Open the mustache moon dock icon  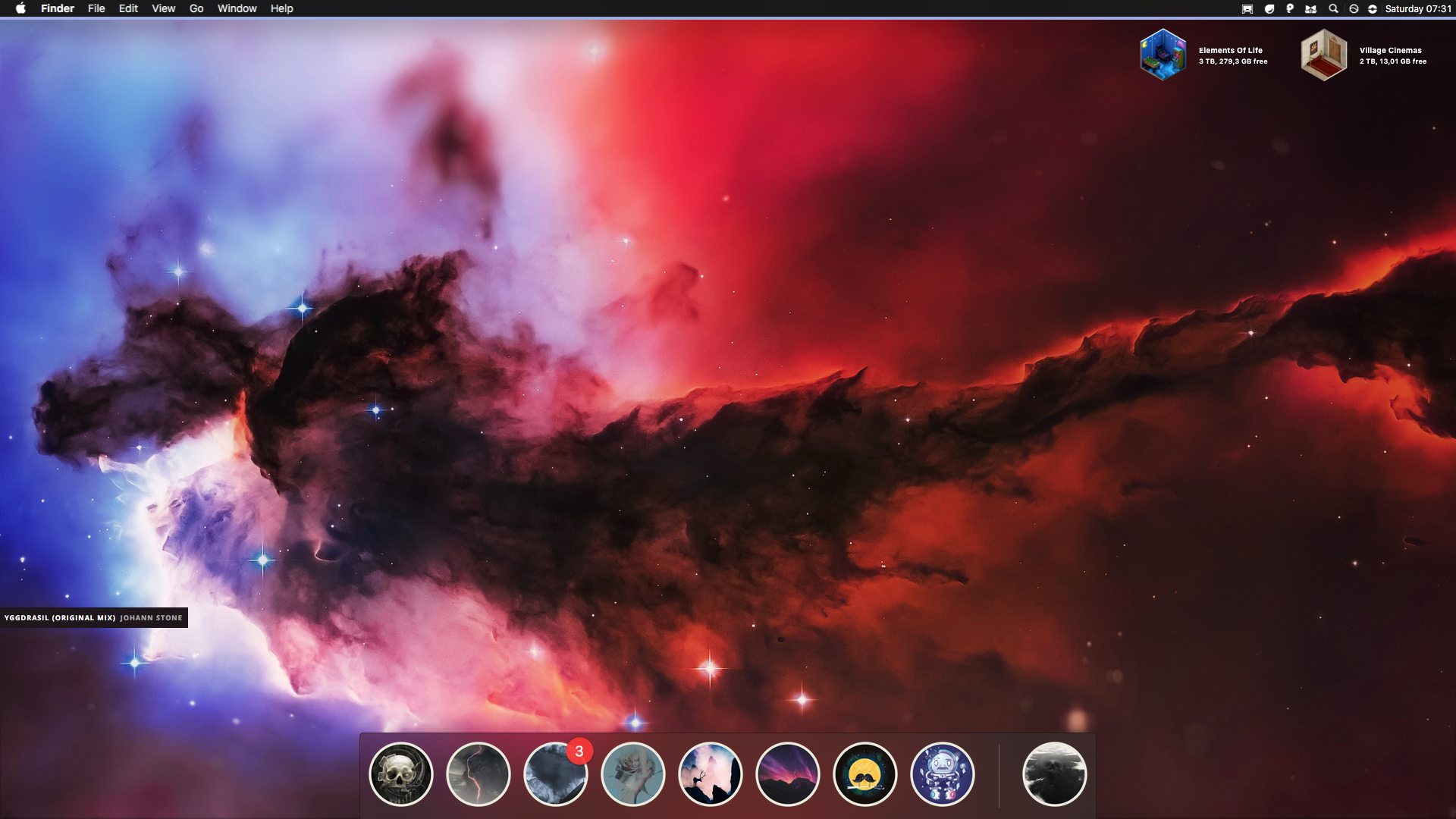865,774
